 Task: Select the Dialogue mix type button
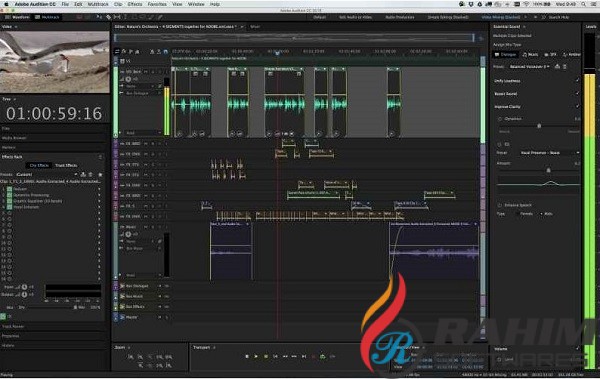[x=505, y=55]
